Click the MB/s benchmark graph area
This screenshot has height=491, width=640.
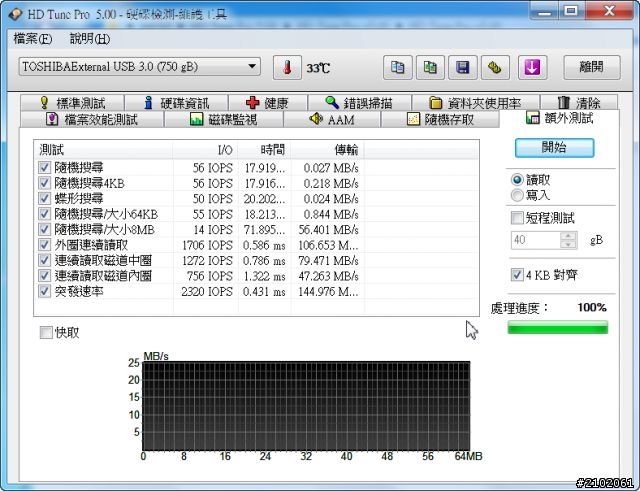pos(306,406)
